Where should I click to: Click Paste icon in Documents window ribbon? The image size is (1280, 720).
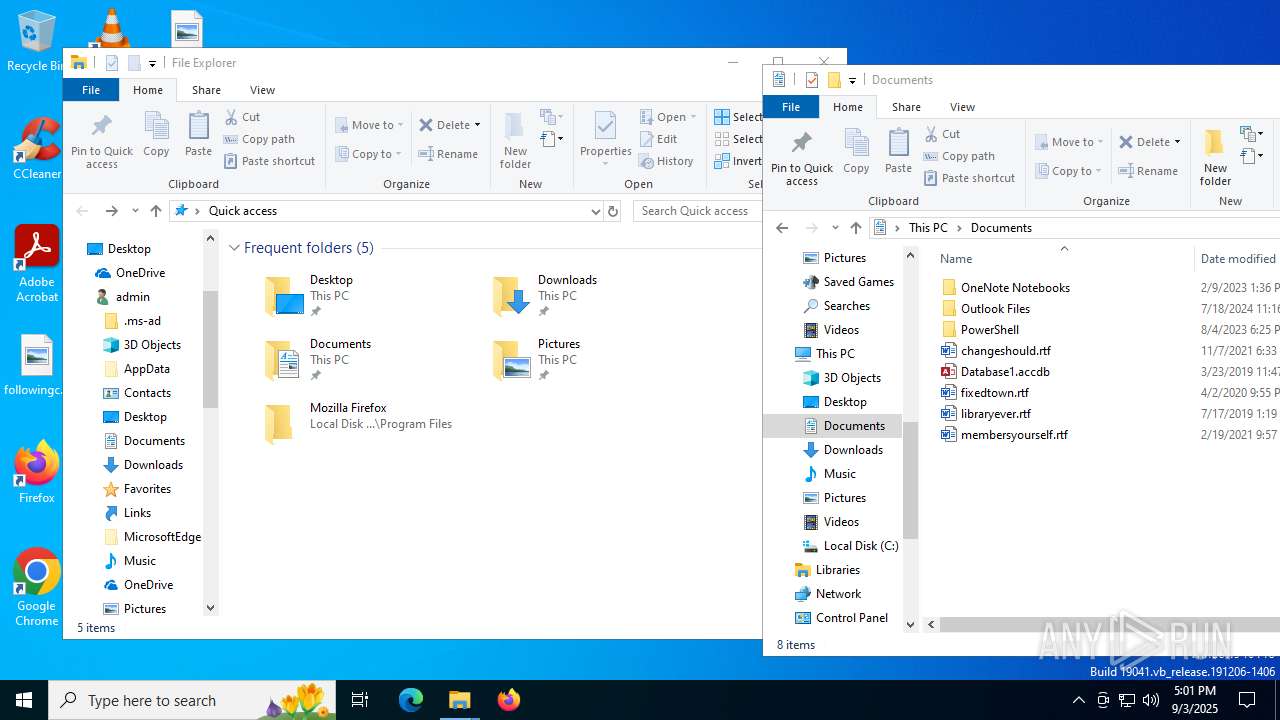[x=898, y=152]
